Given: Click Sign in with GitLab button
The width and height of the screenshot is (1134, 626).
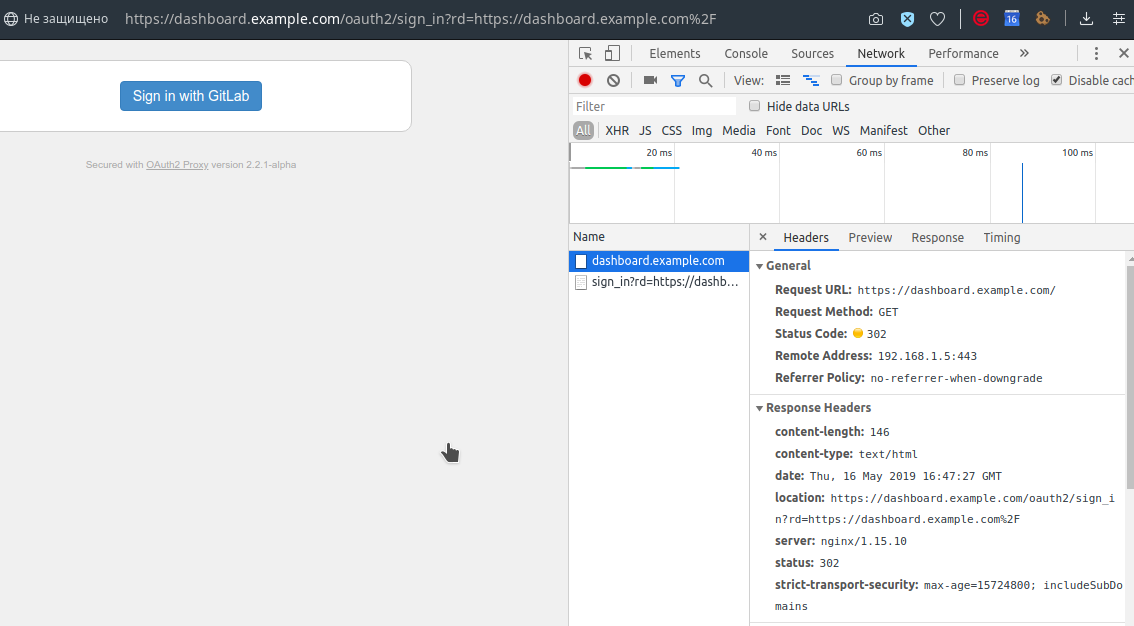Looking at the screenshot, I should click(x=191, y=96).
